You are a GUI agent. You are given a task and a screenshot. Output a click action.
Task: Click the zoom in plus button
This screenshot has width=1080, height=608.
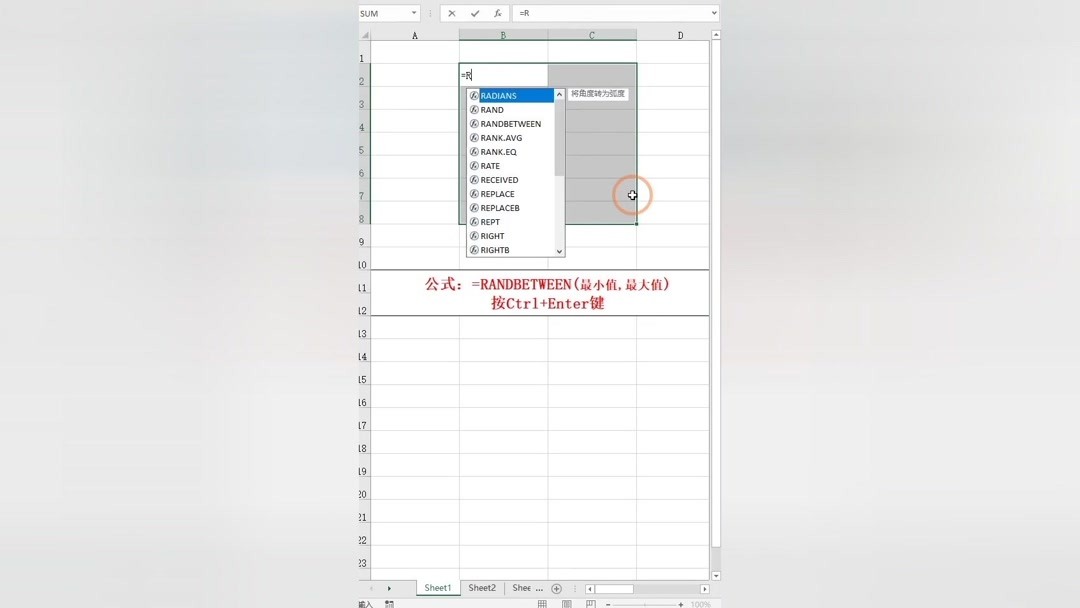pos(680,604)
